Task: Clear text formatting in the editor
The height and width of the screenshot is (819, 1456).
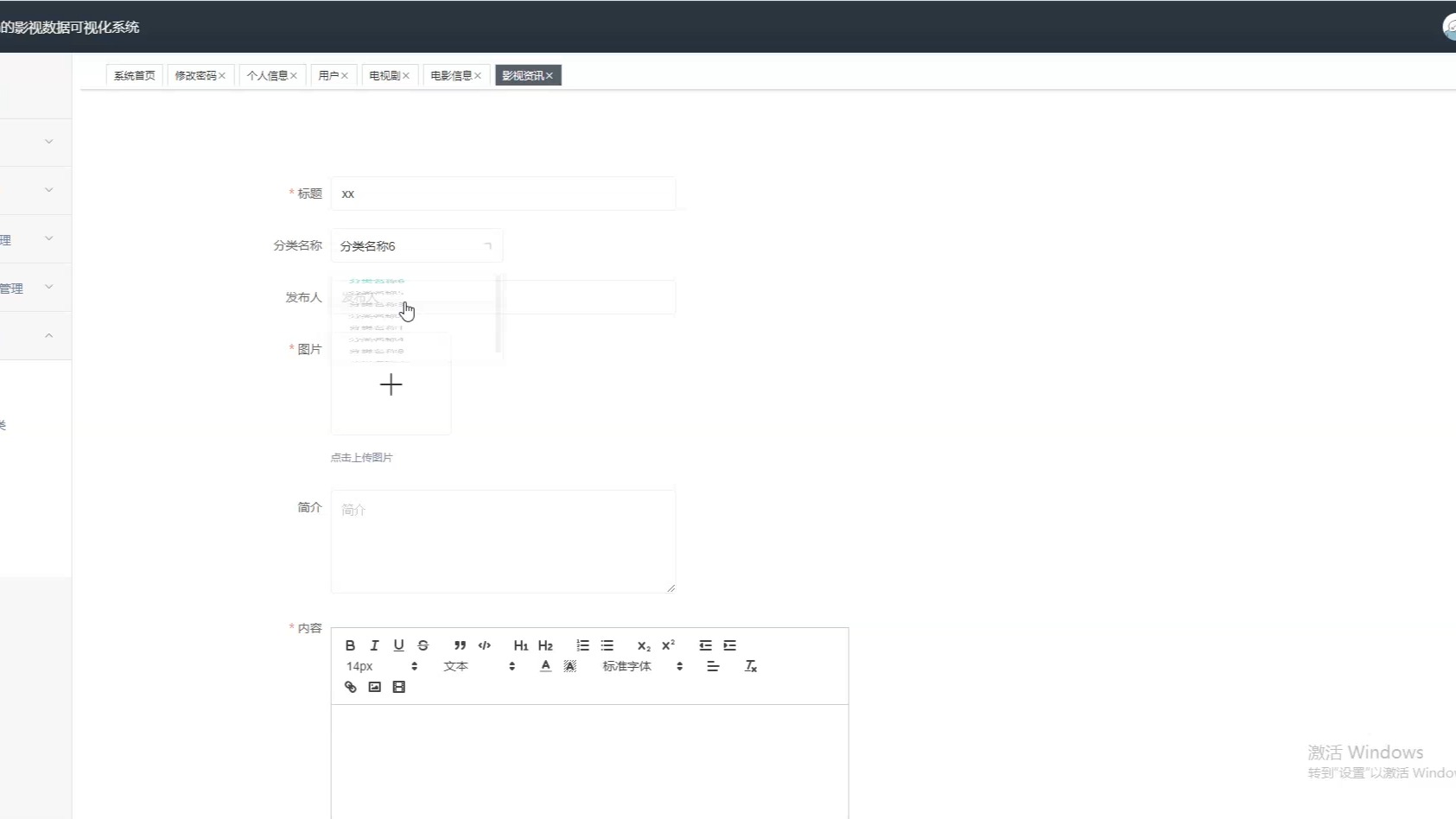Action: point(750,666)
